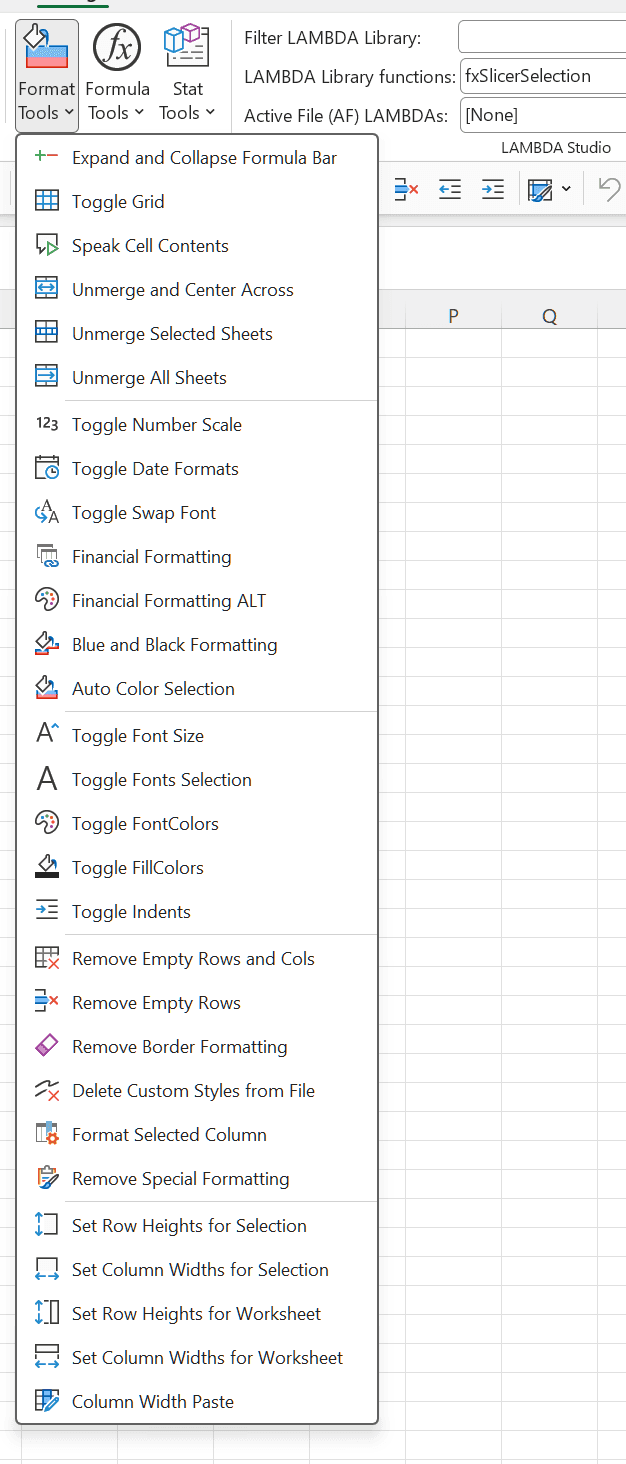Click the Toggle Date Formats icon
This screenshot has height=1464, width=626.
point(47,468)
